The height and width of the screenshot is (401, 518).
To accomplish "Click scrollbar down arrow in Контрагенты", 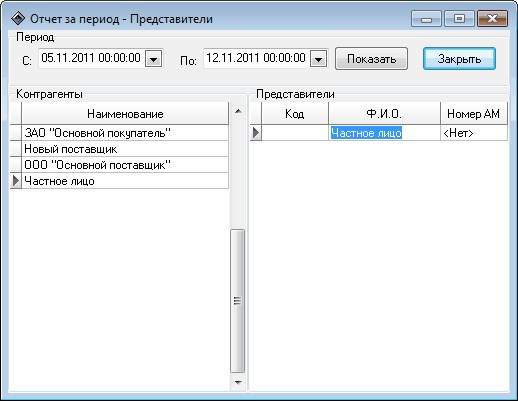I will [238, 382].
